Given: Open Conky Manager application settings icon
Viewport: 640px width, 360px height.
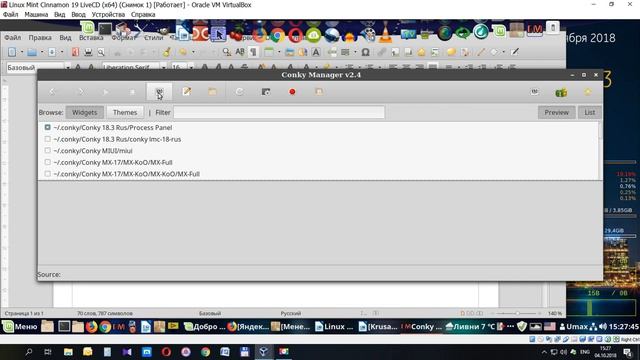Looking at the screenshot, I should [x=535, y=92].
